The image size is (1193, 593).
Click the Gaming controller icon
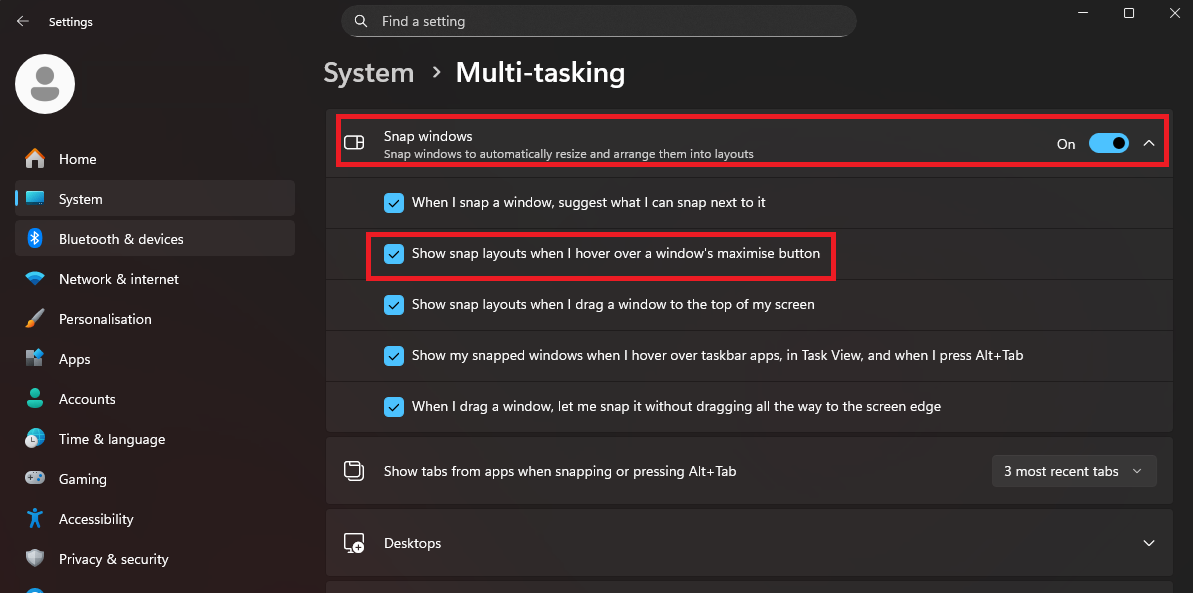click(35, 479)
